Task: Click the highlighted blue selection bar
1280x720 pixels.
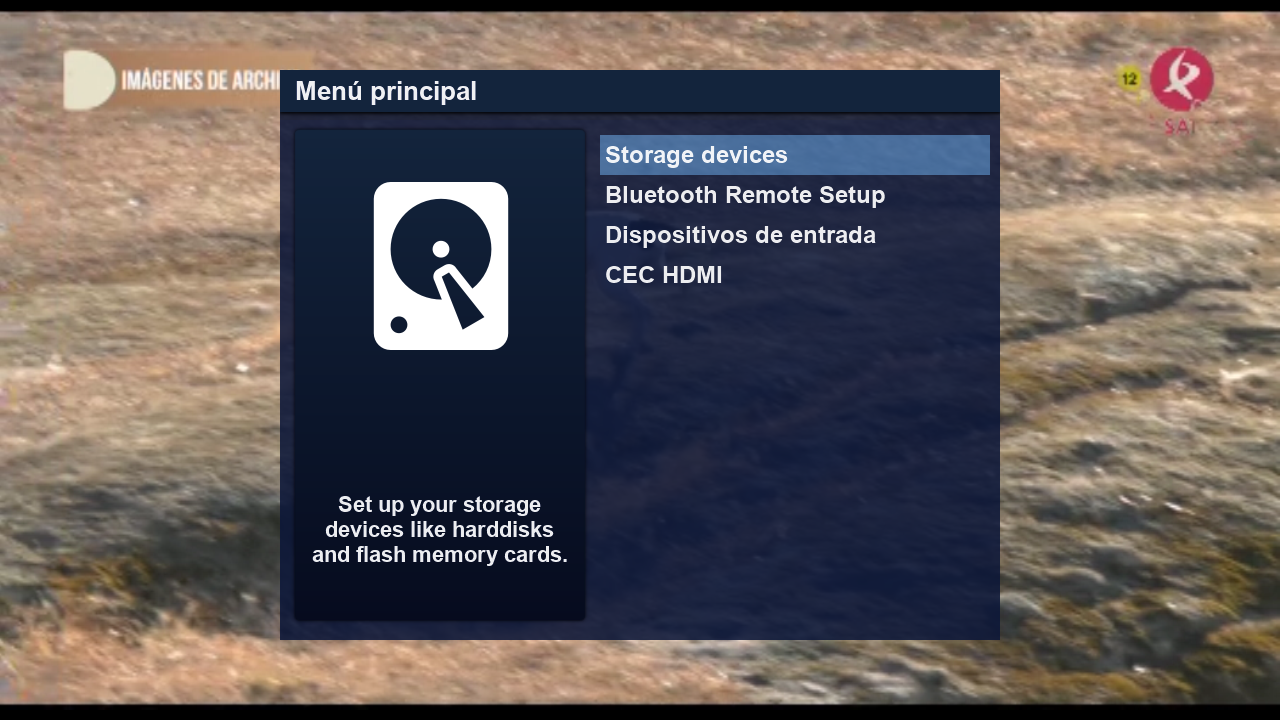Action: coord(795,155)
